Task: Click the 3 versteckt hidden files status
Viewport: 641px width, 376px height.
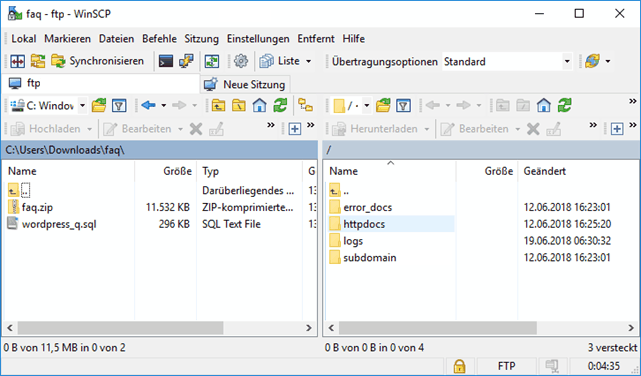Action: [612, 348]
